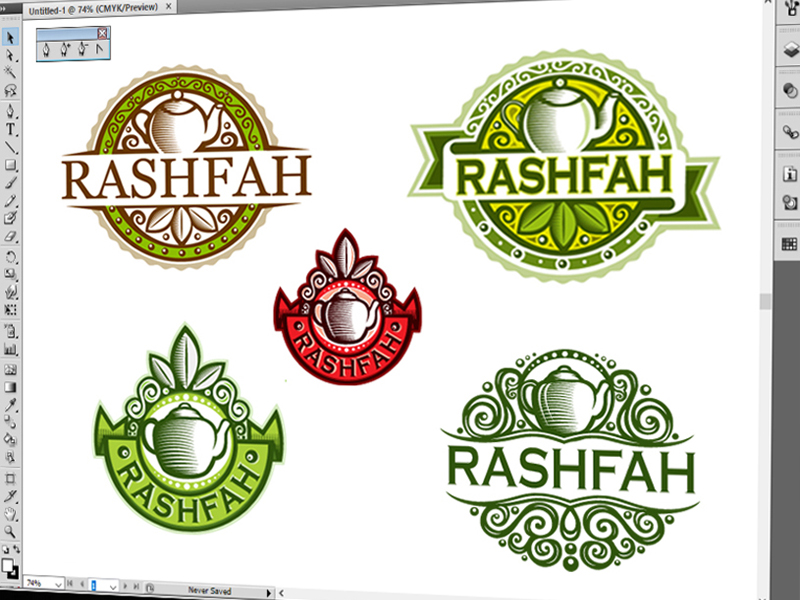
Task: Click the Never Saved status text
Action: tap(210, 590)
